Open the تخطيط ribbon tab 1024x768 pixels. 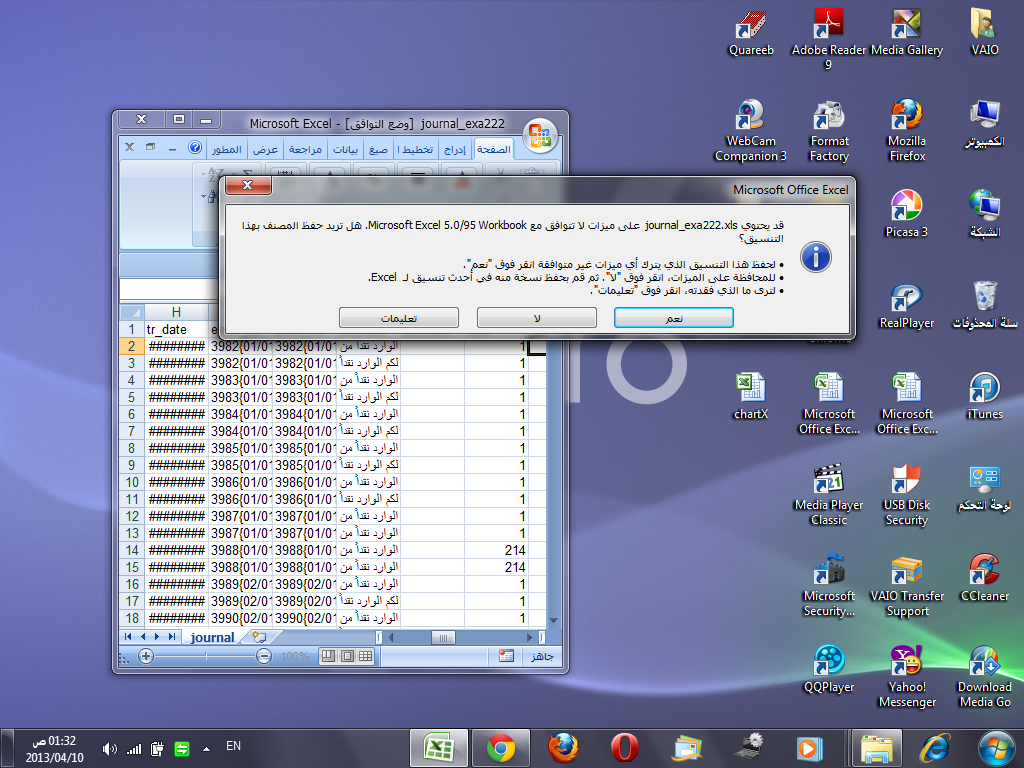[x=415, y=150]
